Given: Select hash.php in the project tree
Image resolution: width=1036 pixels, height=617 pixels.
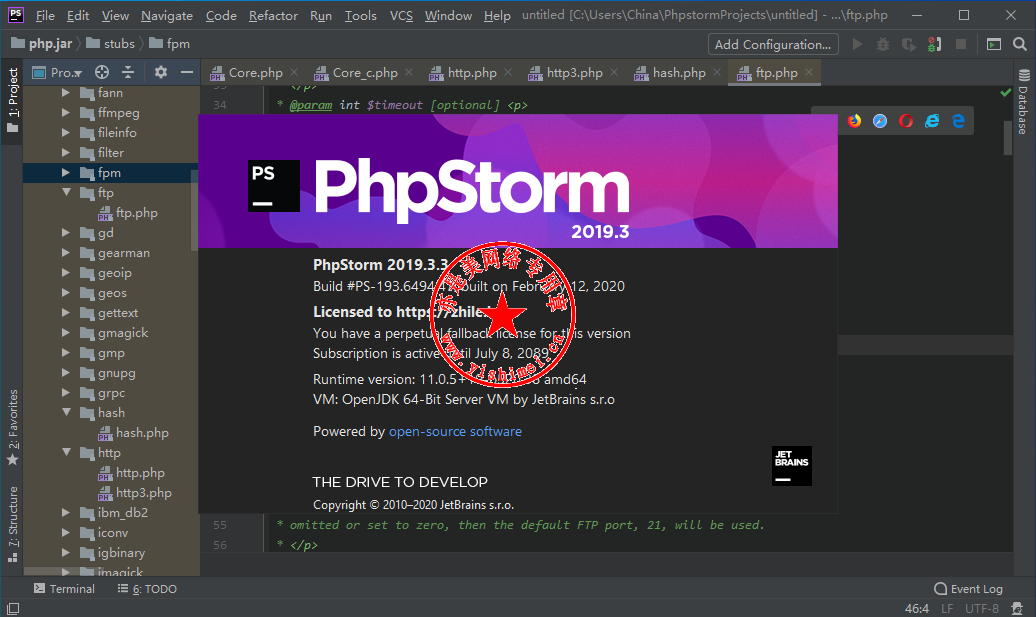Looking at the screenshot, I should 133,433.
